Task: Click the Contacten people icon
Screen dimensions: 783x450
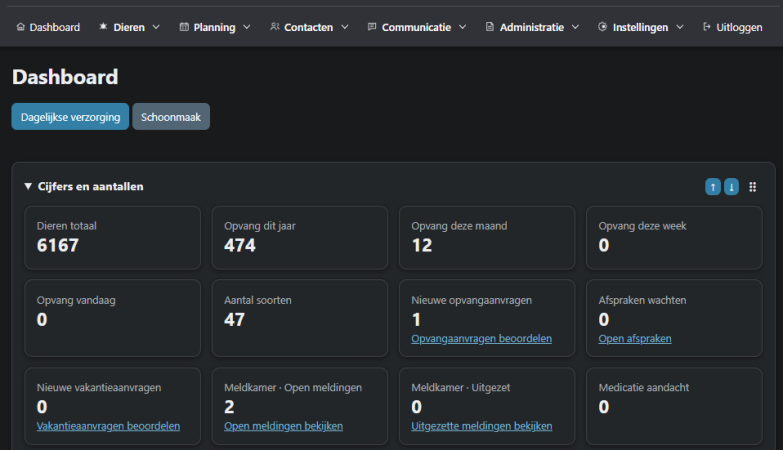Action: tap(275, 27)
